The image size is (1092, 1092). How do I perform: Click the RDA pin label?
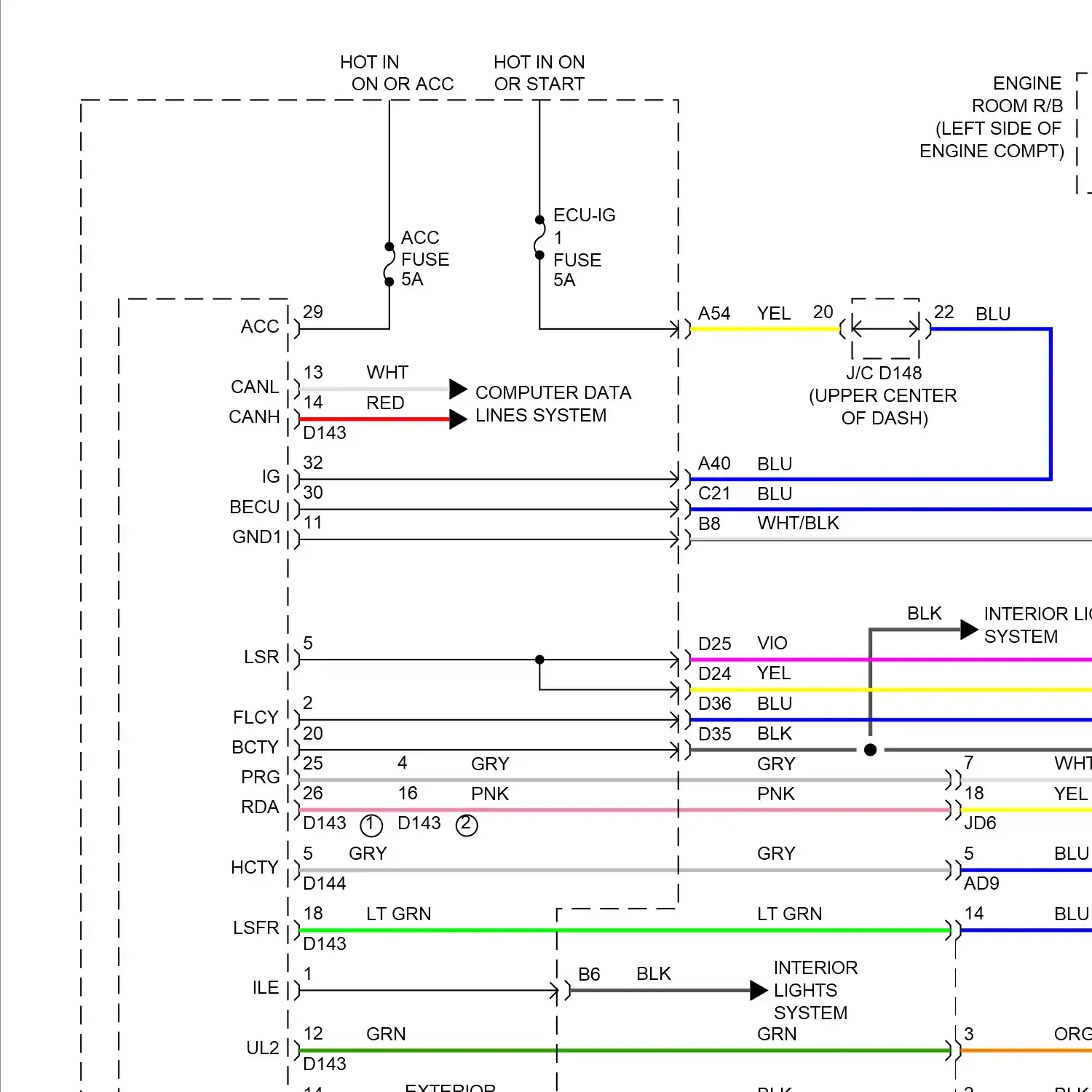(260, 807)
